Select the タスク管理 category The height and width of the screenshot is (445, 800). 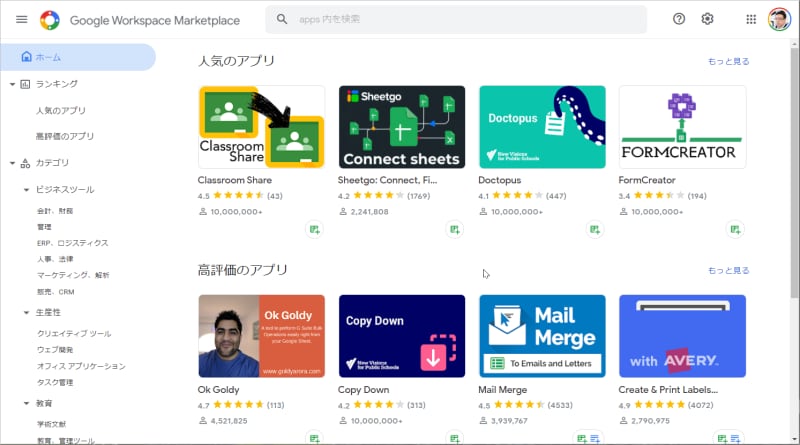coord(55,382)
